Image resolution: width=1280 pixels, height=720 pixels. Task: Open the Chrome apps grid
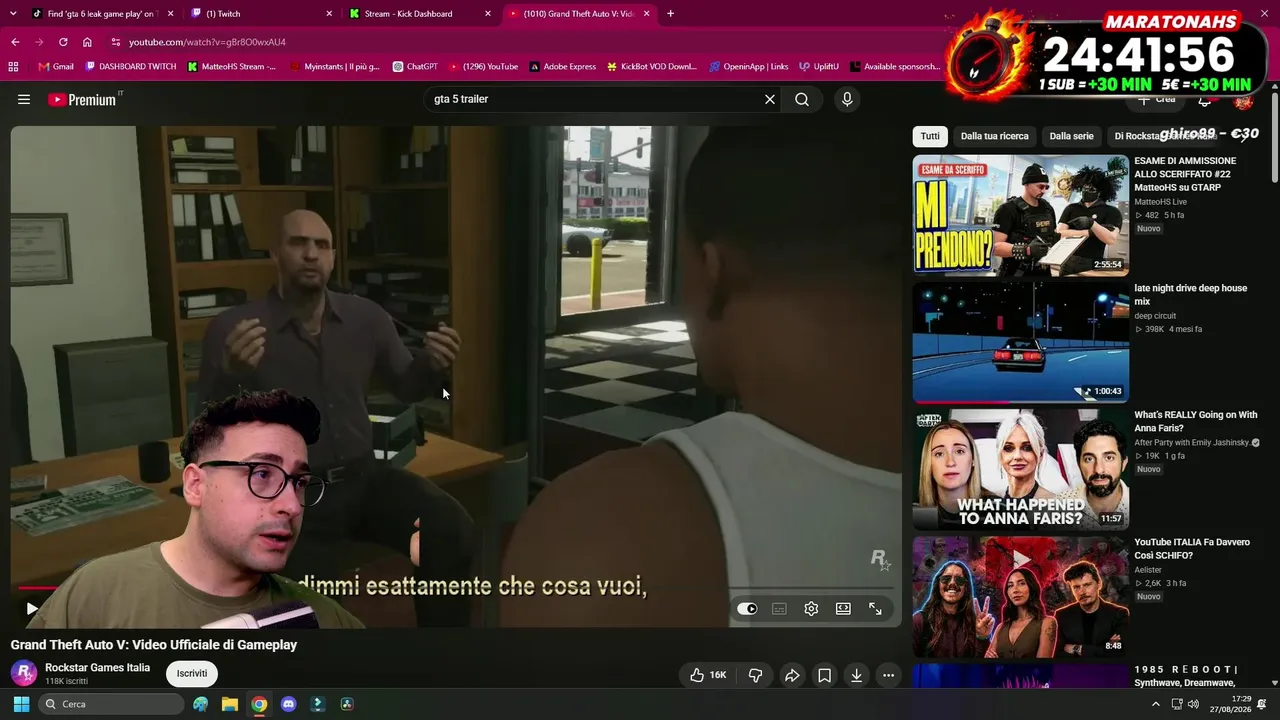coord(13,67)
